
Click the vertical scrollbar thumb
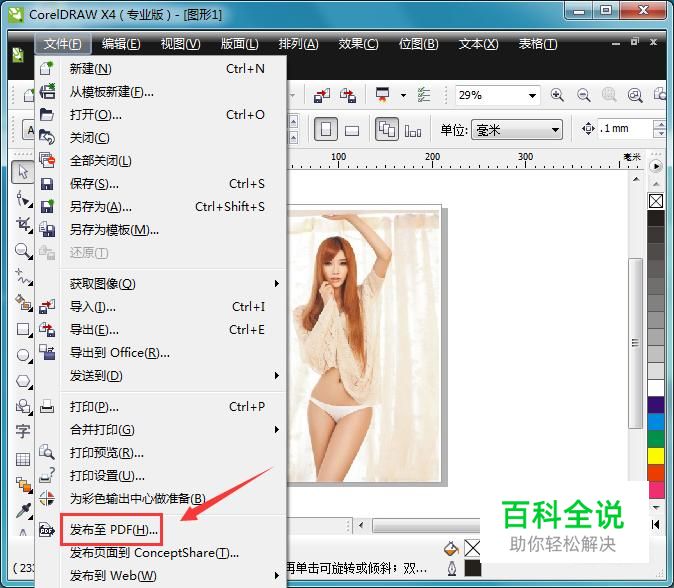[635, 343]
